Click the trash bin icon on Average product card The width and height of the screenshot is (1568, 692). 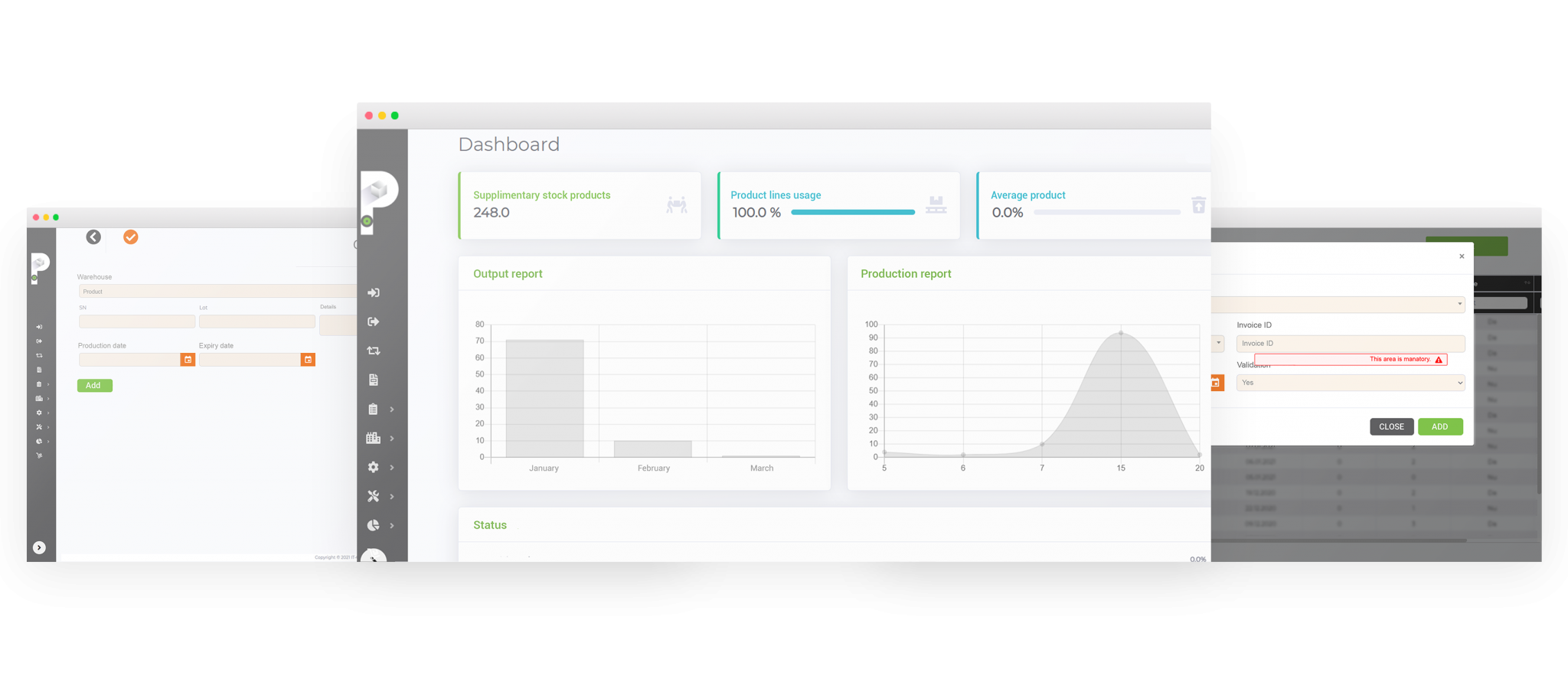click(x=1199, y=204)
